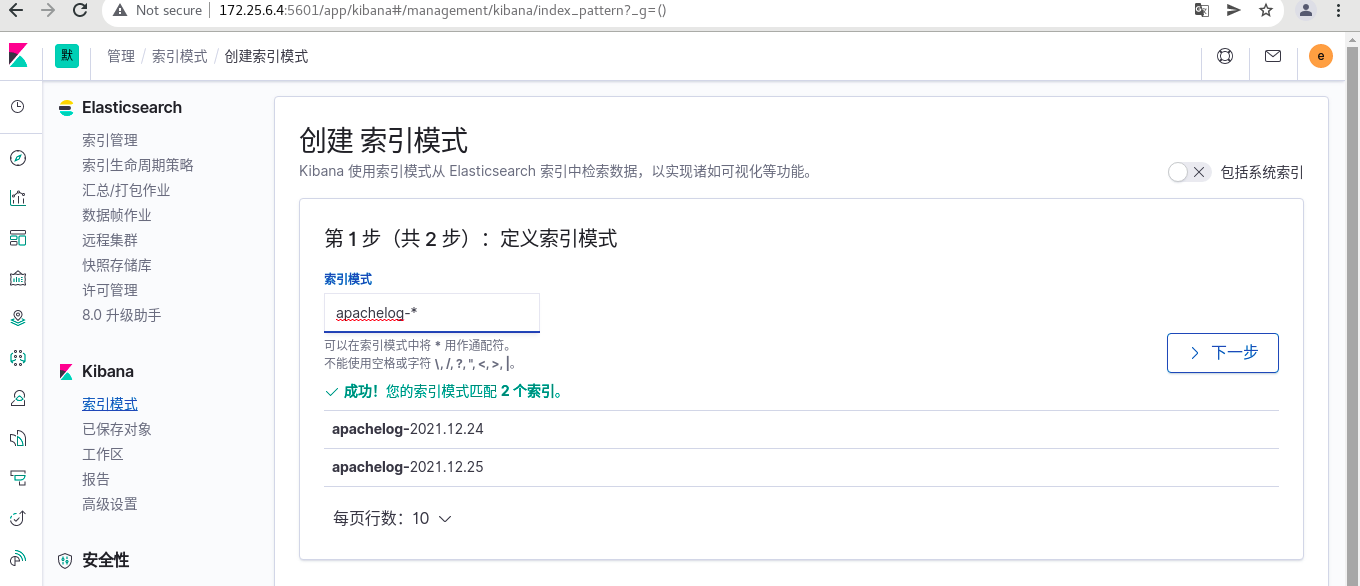Open the Uptime icon in sidebar
The height and width of the screenshot is (586, 1360).
pyautogui.click(x=18, y=518)
